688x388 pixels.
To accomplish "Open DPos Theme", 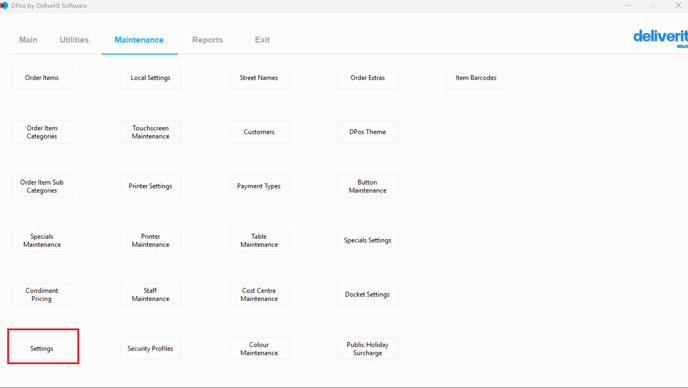I will [x=368, y=132].
